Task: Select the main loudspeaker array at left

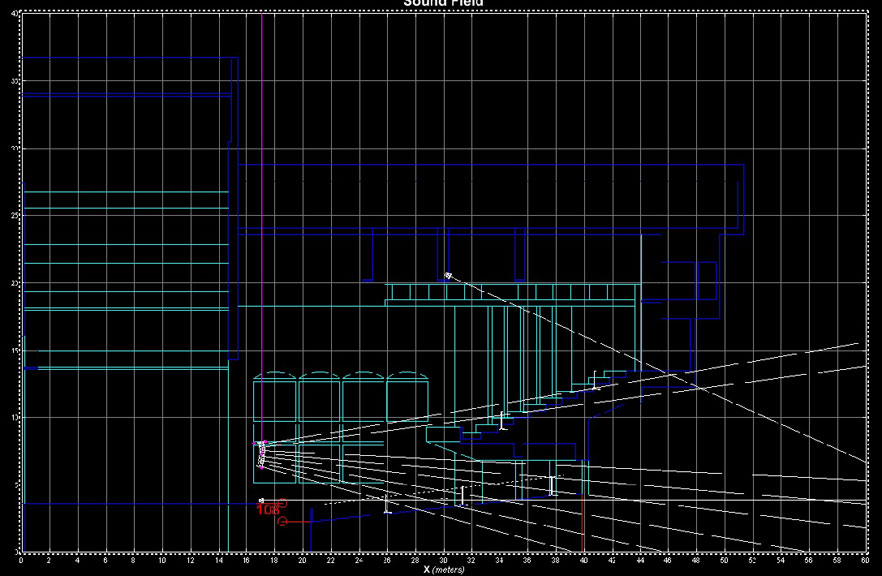Action: point(262,454)
